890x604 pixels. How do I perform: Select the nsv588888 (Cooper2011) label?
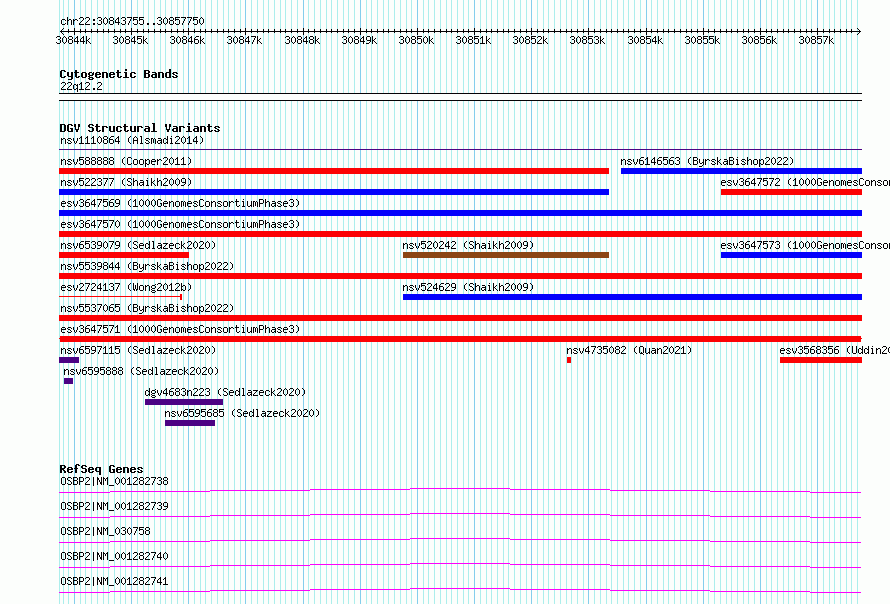126,161
